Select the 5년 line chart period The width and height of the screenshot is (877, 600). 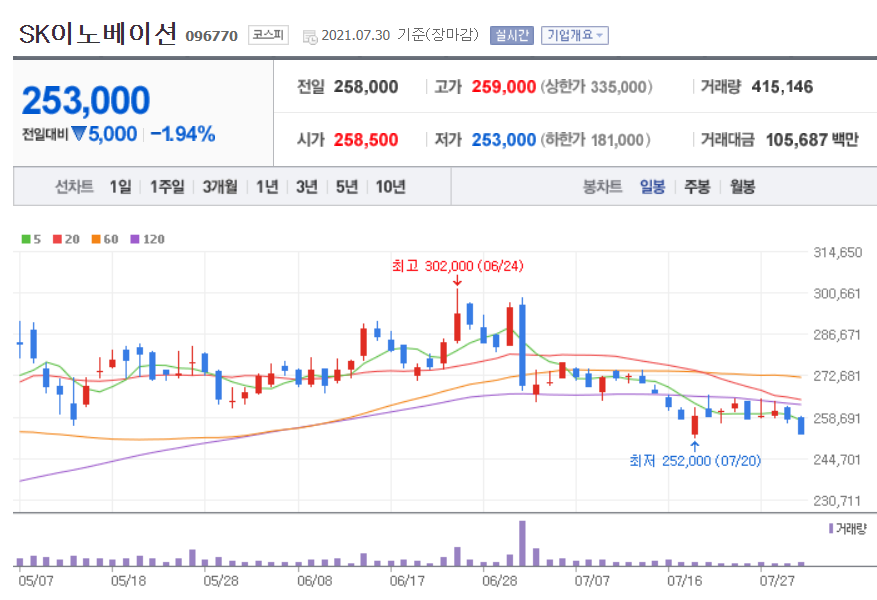tap(347, 187)
